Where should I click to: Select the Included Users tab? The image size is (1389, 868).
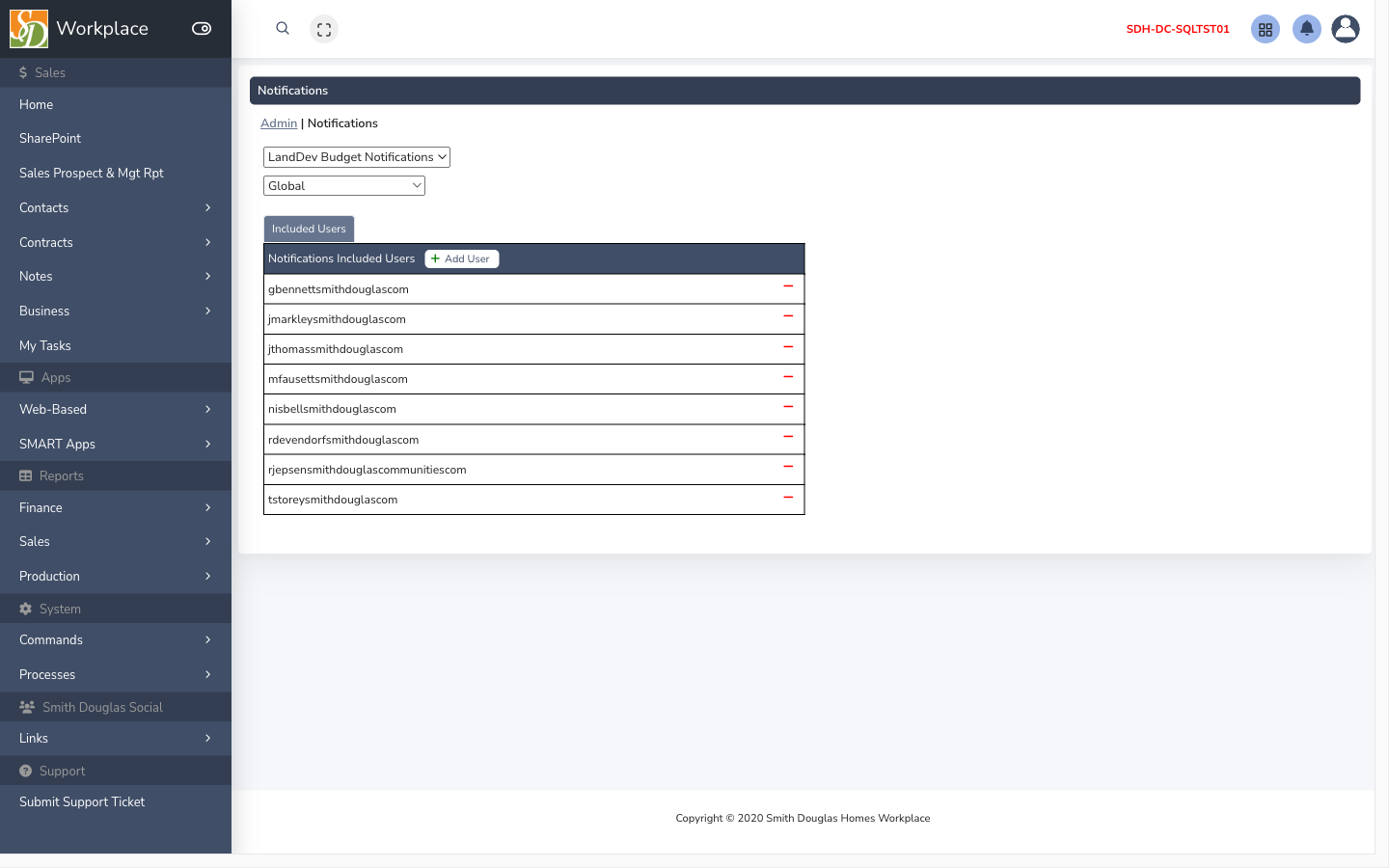coord(309,229)
